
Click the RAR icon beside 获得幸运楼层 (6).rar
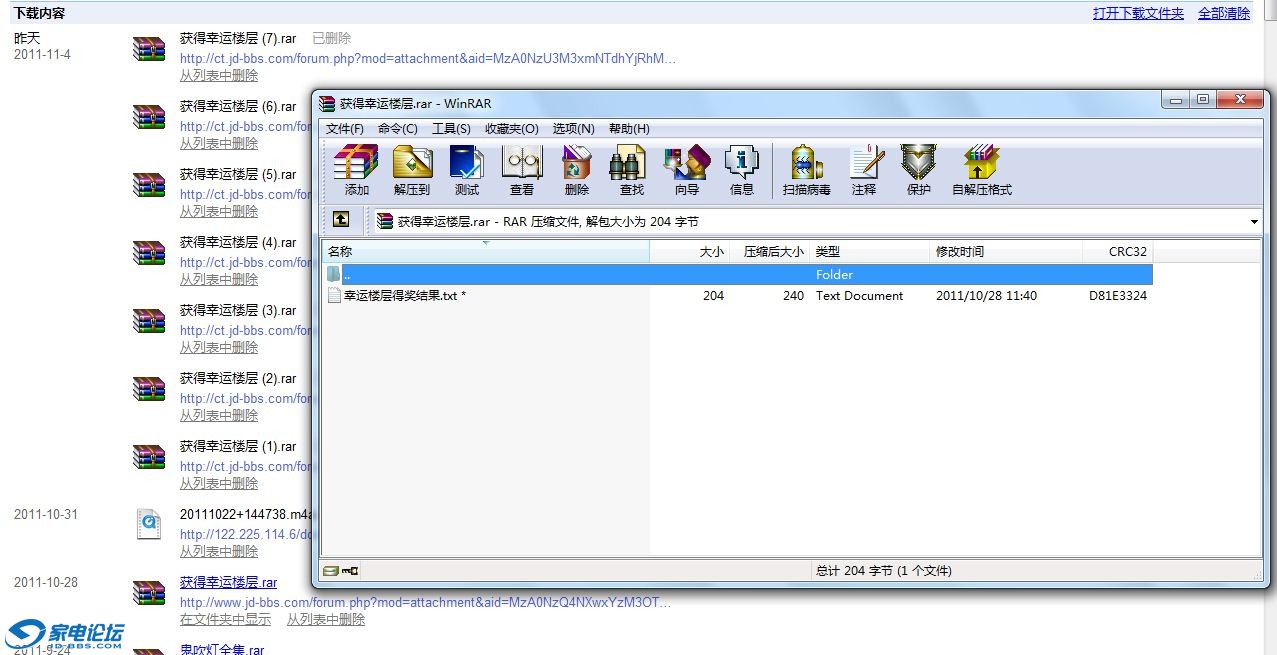click(x=149, y=116)
